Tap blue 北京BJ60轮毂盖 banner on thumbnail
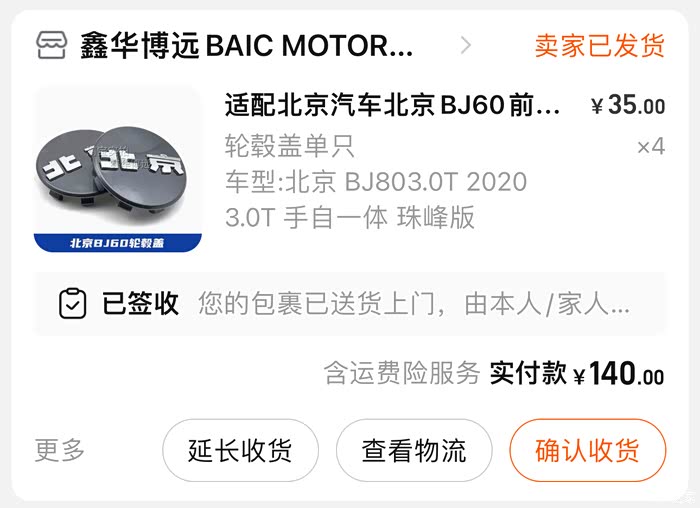The image size is (700, 508). click(118, 243)
